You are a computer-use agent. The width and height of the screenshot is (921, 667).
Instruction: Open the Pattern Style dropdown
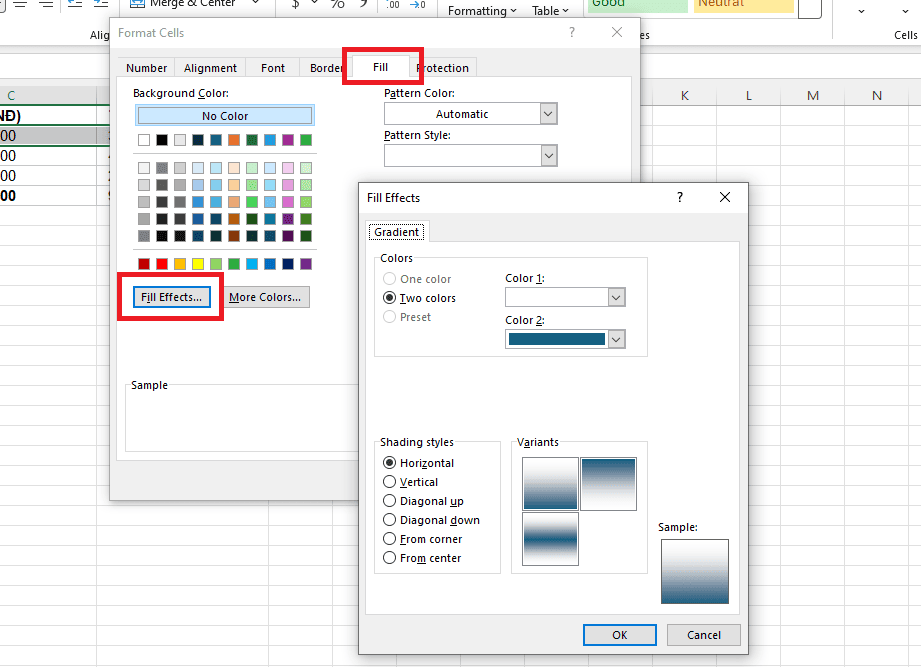click(548, 156)
